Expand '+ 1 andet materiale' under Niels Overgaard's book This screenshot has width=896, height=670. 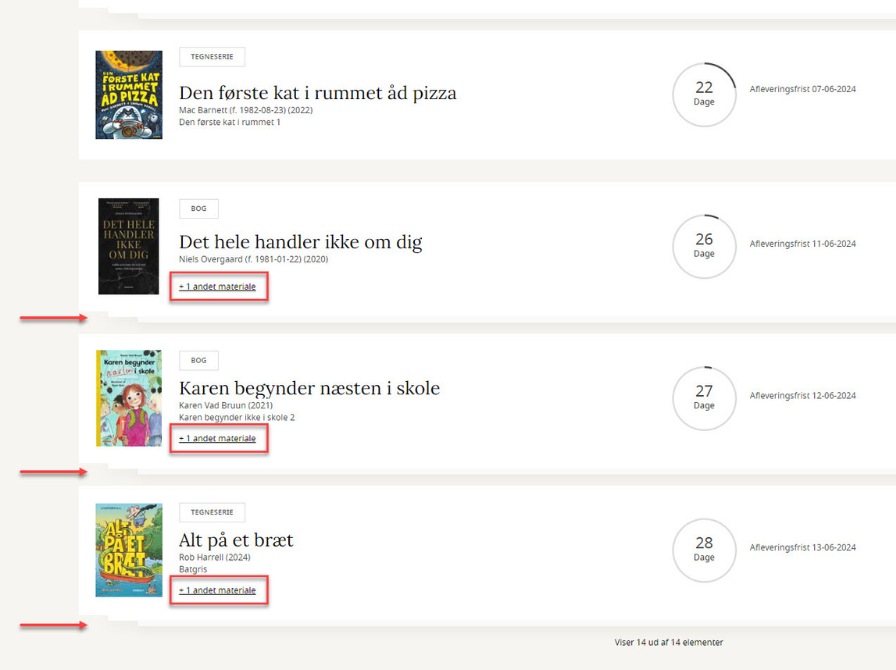[217, 287]
